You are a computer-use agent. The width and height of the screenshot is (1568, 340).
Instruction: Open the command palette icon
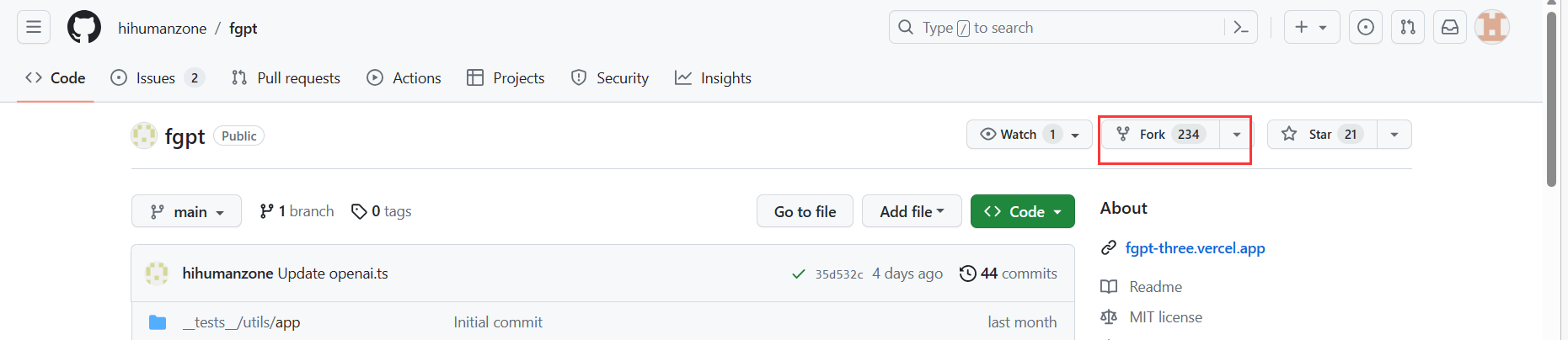[1240, 28]
